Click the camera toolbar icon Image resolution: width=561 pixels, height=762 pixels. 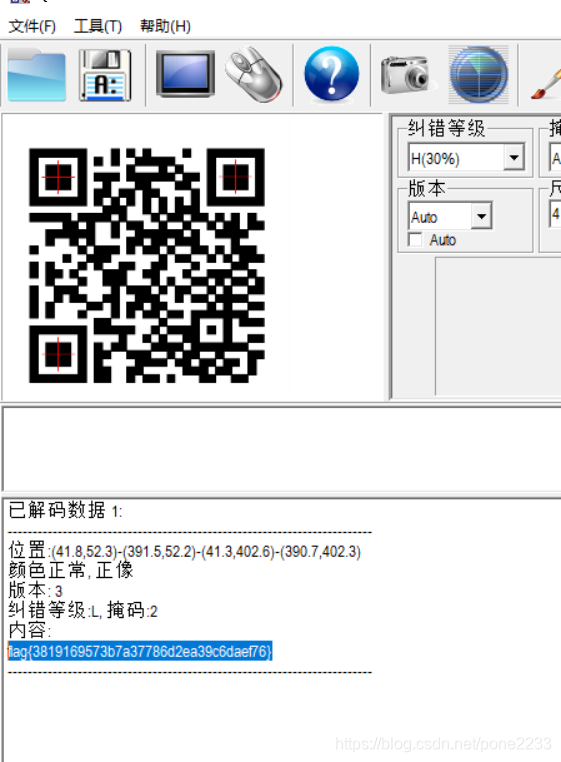coord(406,74)
